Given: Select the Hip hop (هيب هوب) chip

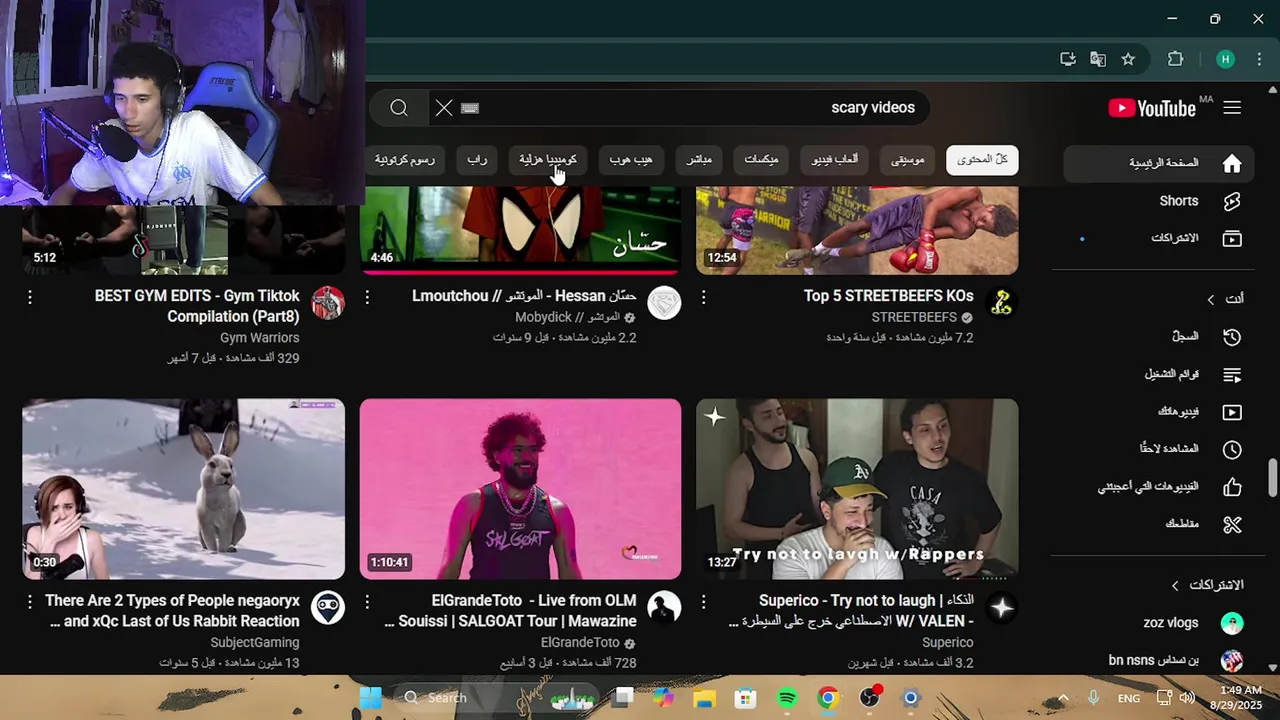Looking at the screenshot, I should (631, 160).
